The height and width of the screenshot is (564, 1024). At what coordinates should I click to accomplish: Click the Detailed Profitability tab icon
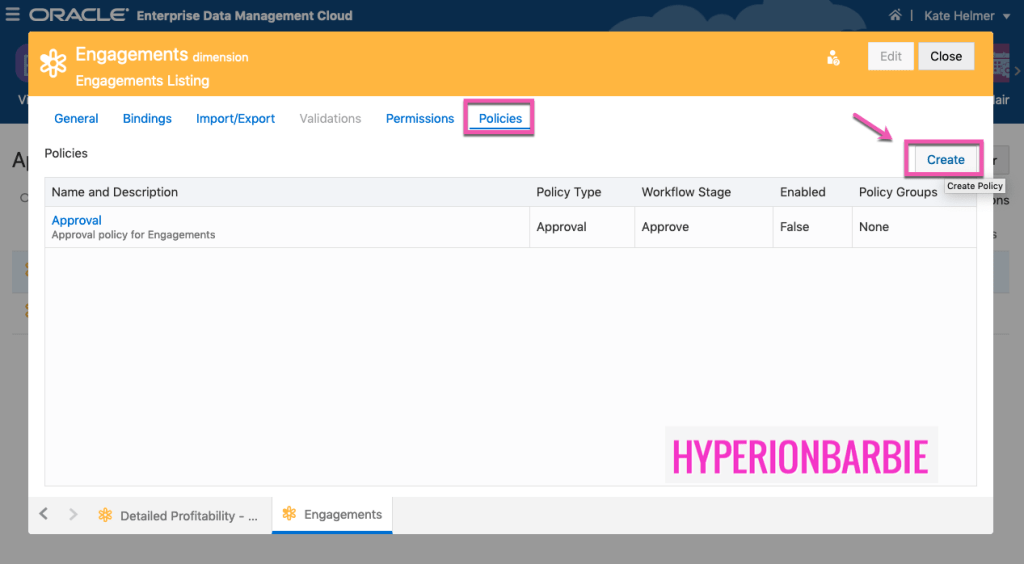105,515
